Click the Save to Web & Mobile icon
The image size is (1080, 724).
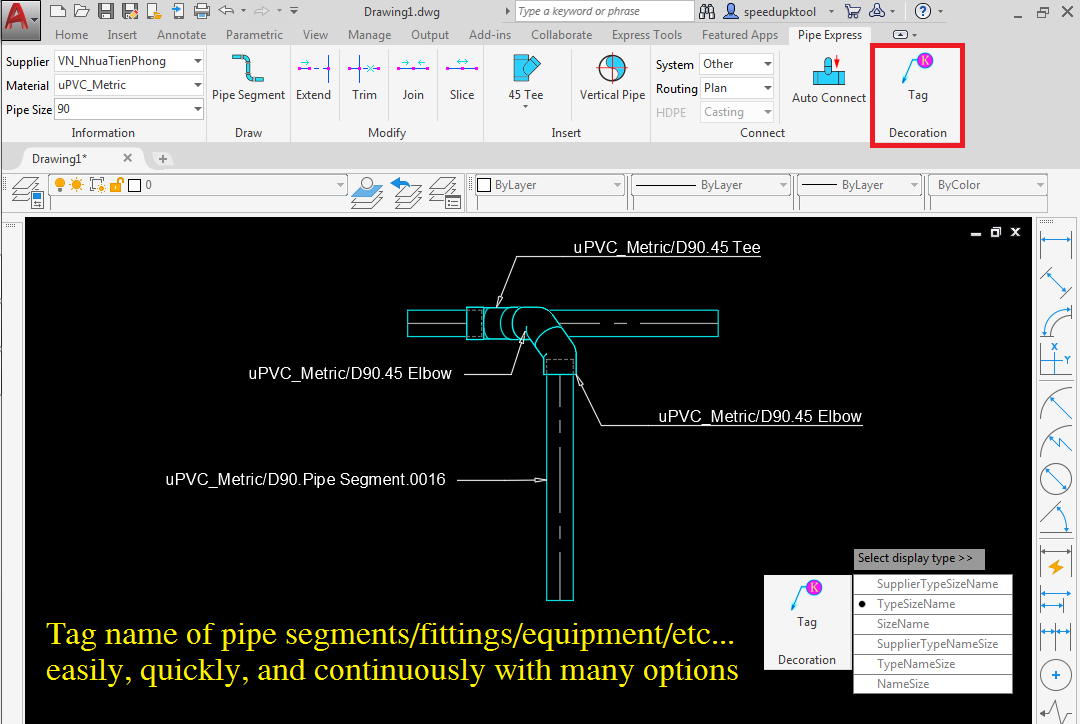pyautogui.click(x=178, y=10)
